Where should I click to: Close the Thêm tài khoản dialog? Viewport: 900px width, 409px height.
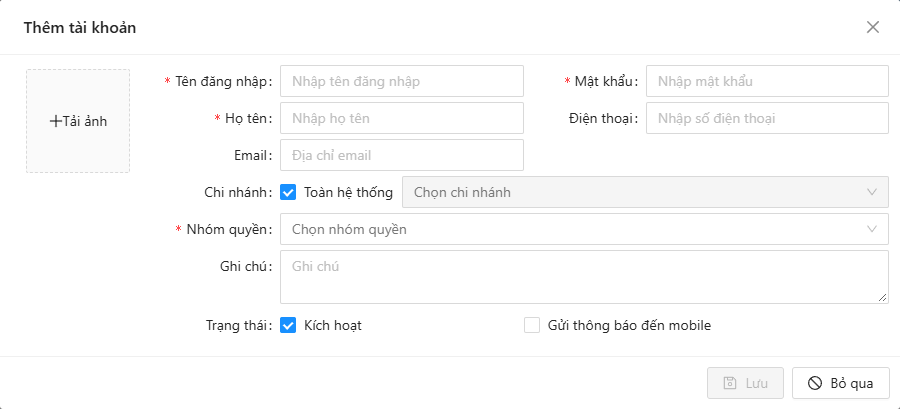click(872, 27)
